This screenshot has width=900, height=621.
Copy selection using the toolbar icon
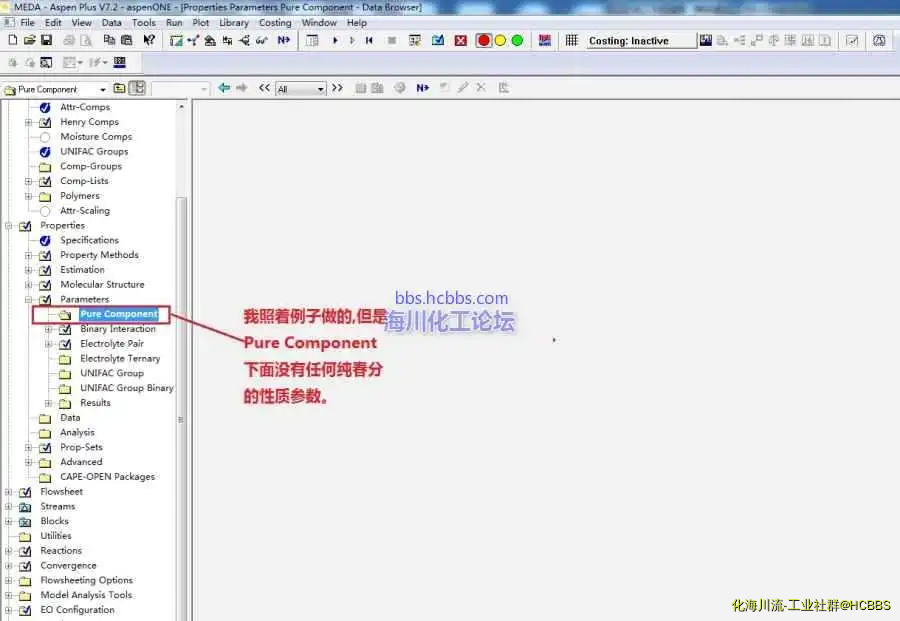pos(109,40)
